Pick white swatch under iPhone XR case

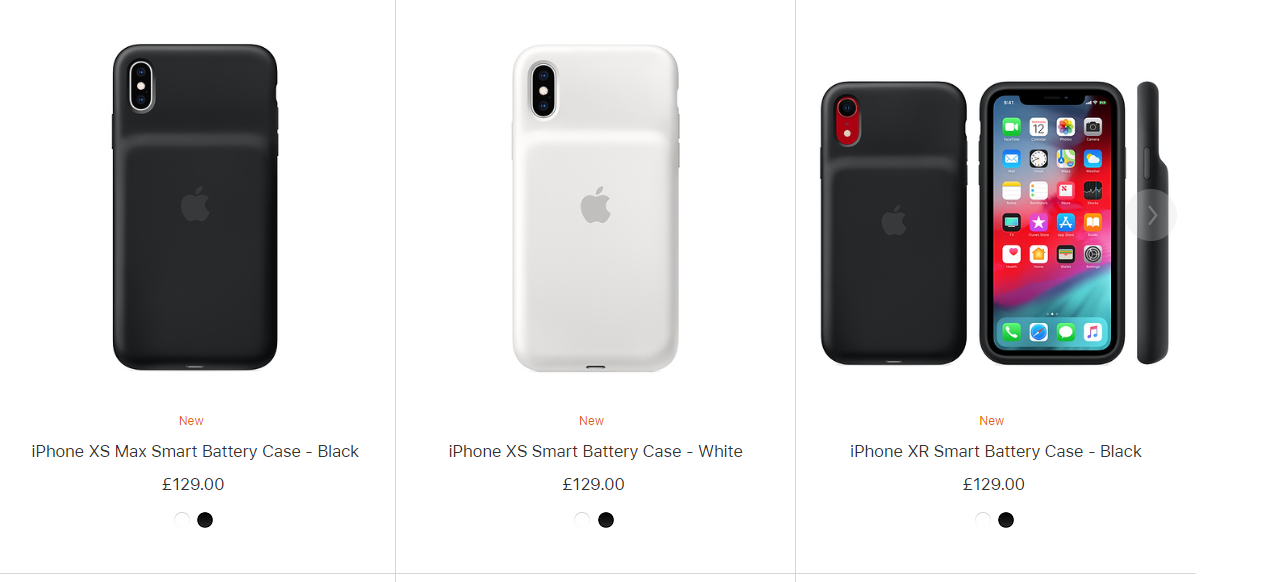[x=982, y=520]
